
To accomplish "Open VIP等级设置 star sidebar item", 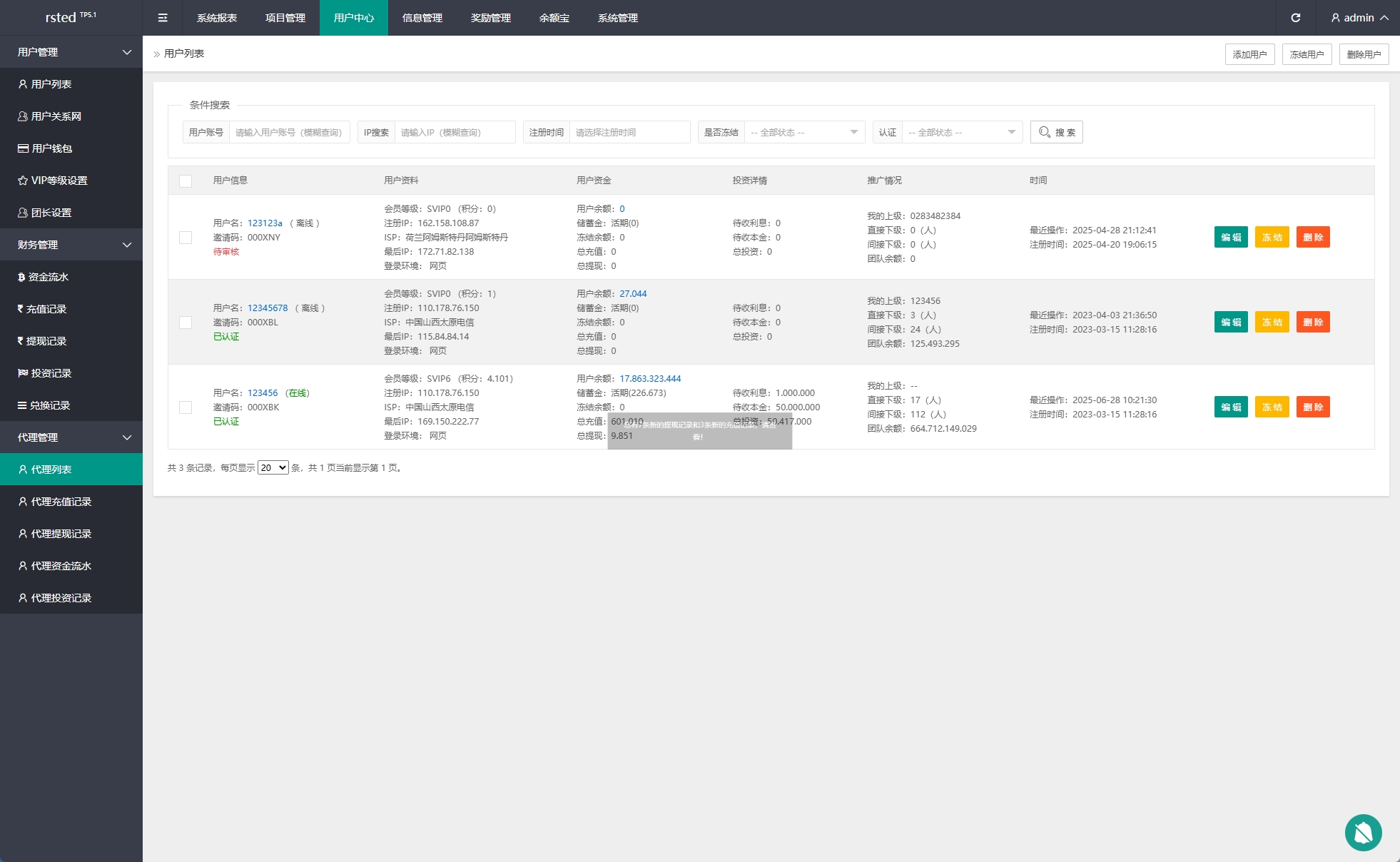I will 59,181.
